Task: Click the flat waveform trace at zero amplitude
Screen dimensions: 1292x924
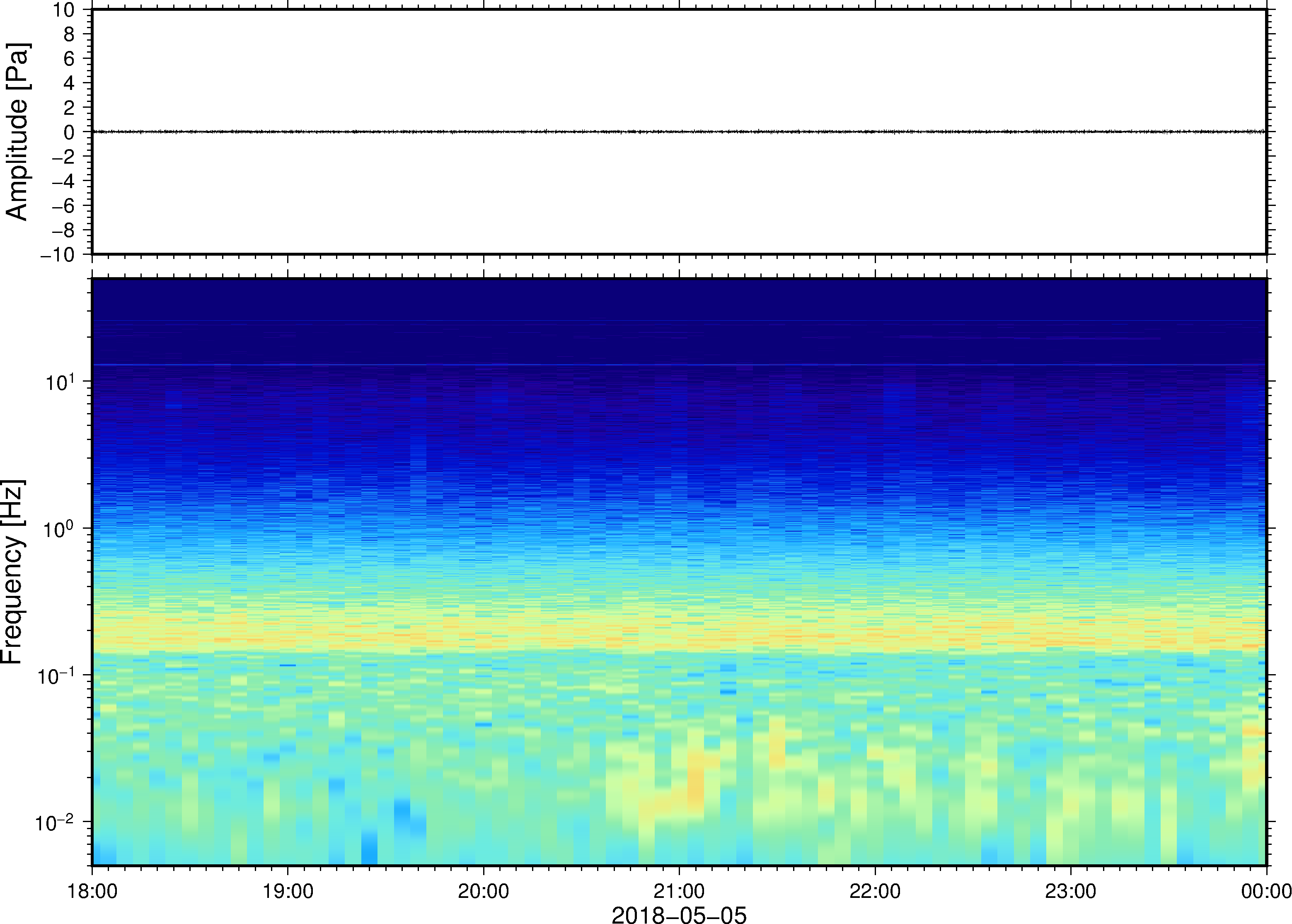Action: 679,131
